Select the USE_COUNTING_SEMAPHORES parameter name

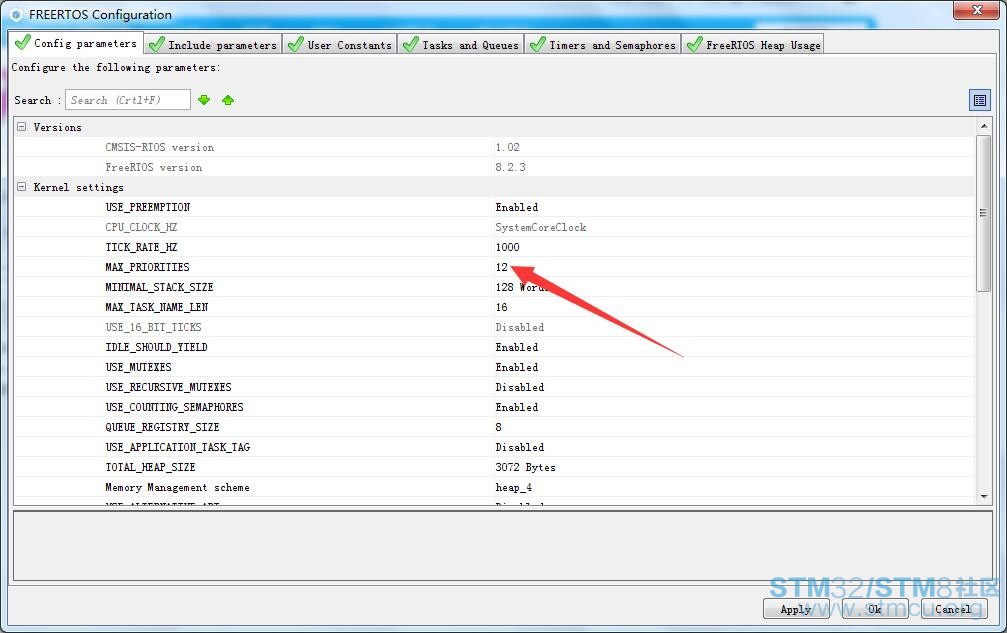coord(175,406)
